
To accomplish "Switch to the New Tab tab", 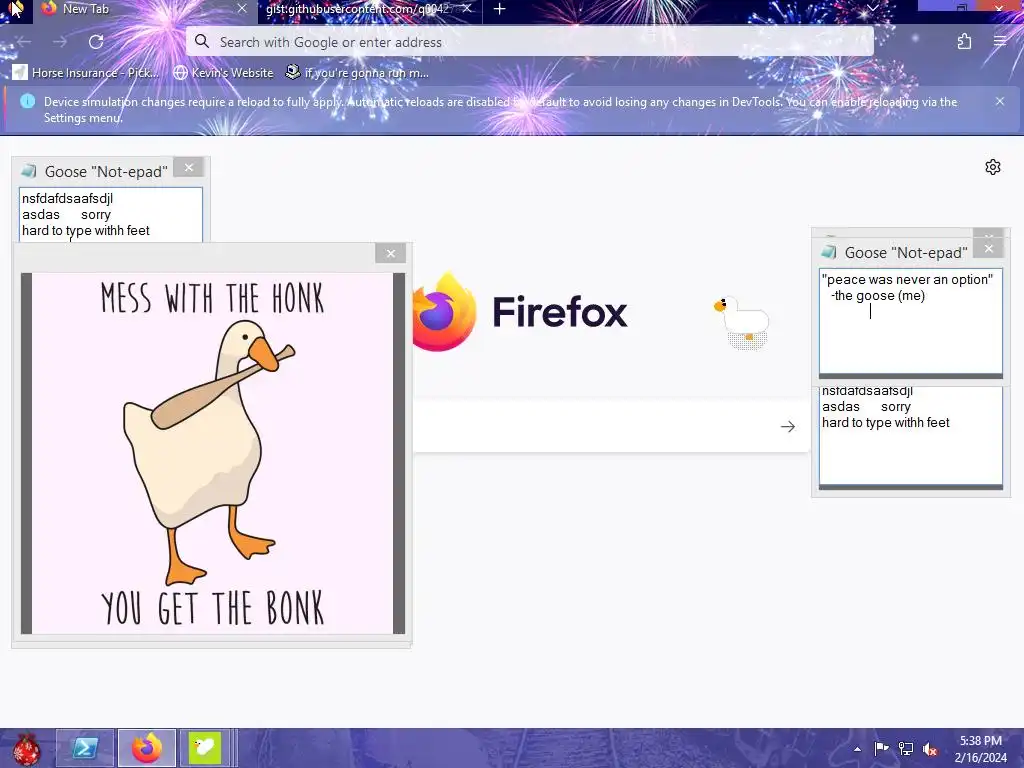I will pyautogui.click(x=145, y=9).
